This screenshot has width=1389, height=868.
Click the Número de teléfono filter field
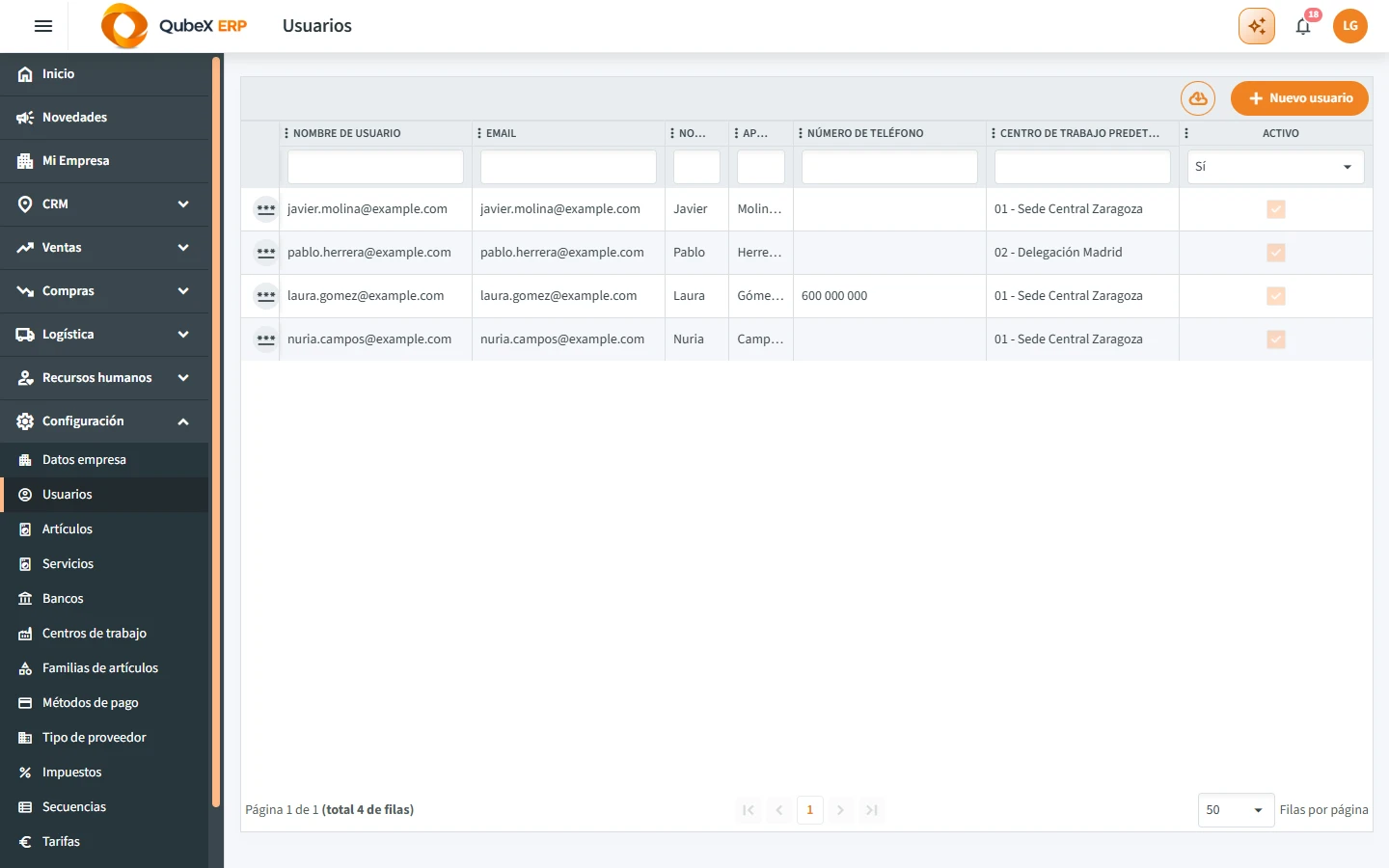(889, 167)
